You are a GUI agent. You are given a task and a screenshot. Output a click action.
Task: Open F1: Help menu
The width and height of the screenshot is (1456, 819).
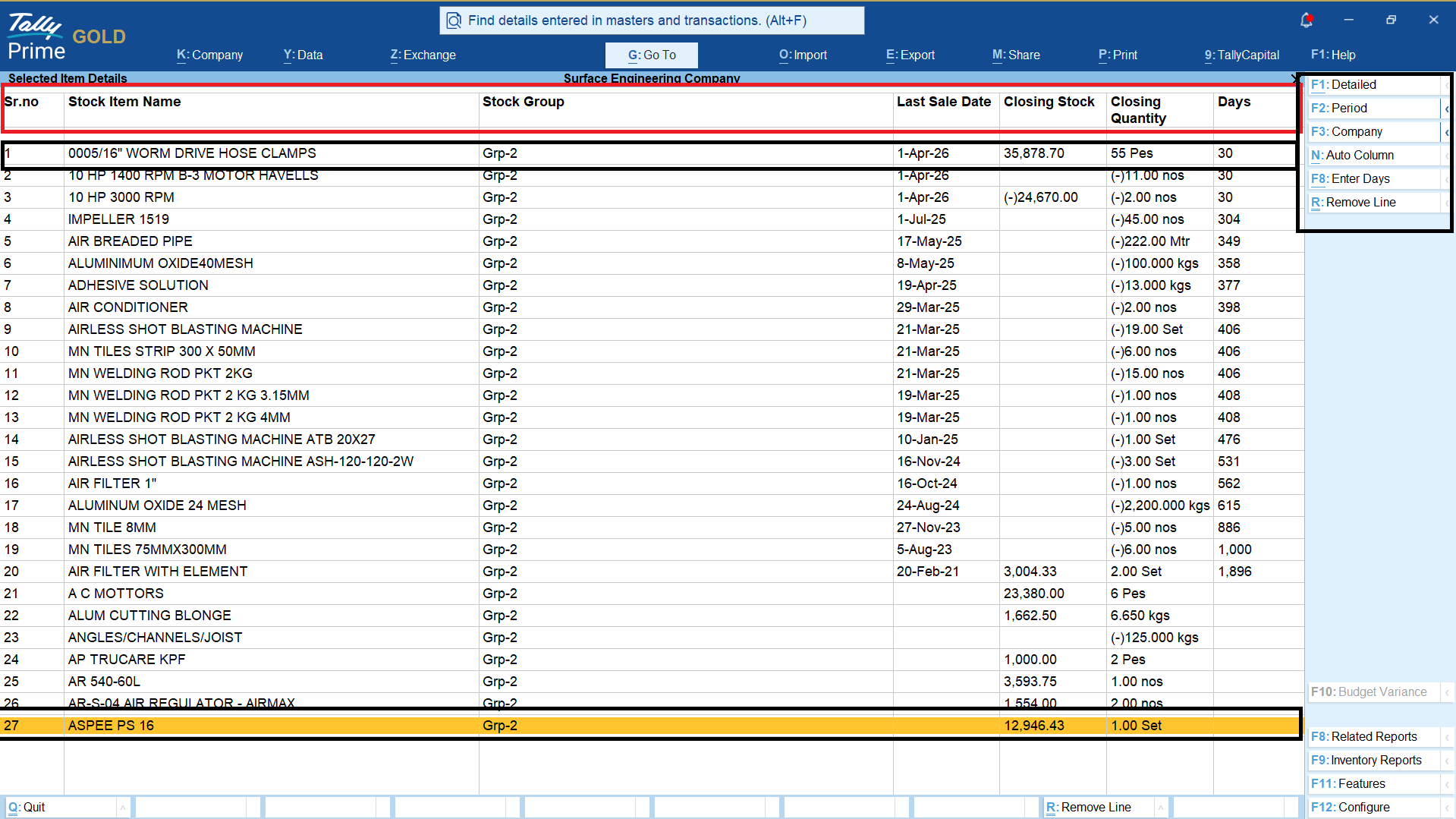(1333, 55)
